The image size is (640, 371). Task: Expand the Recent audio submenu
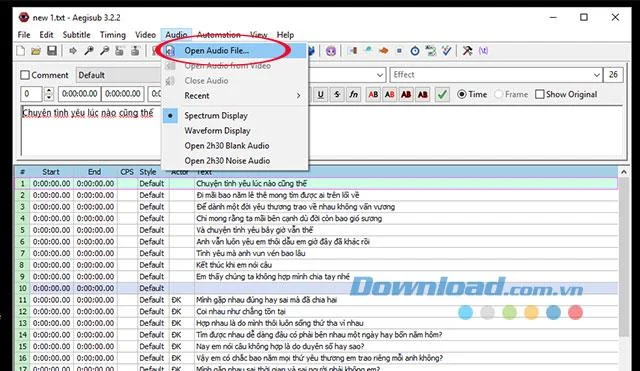[x=235, y=96]
